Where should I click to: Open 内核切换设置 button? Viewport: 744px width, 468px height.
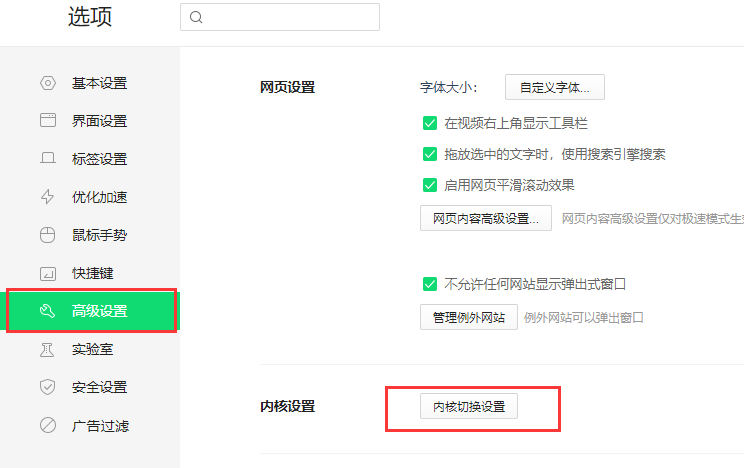click(468, 407)
